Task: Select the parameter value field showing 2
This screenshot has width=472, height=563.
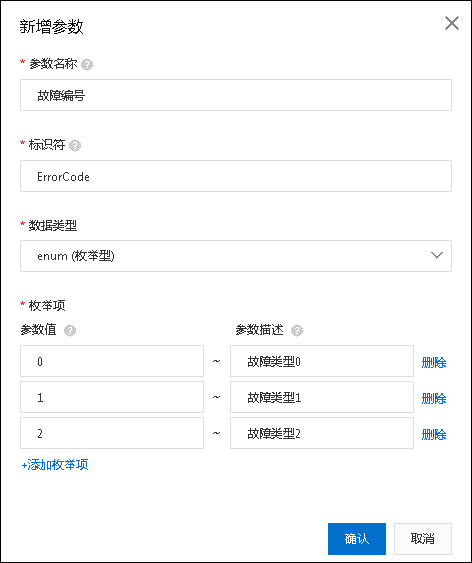Action: (112, 433)
